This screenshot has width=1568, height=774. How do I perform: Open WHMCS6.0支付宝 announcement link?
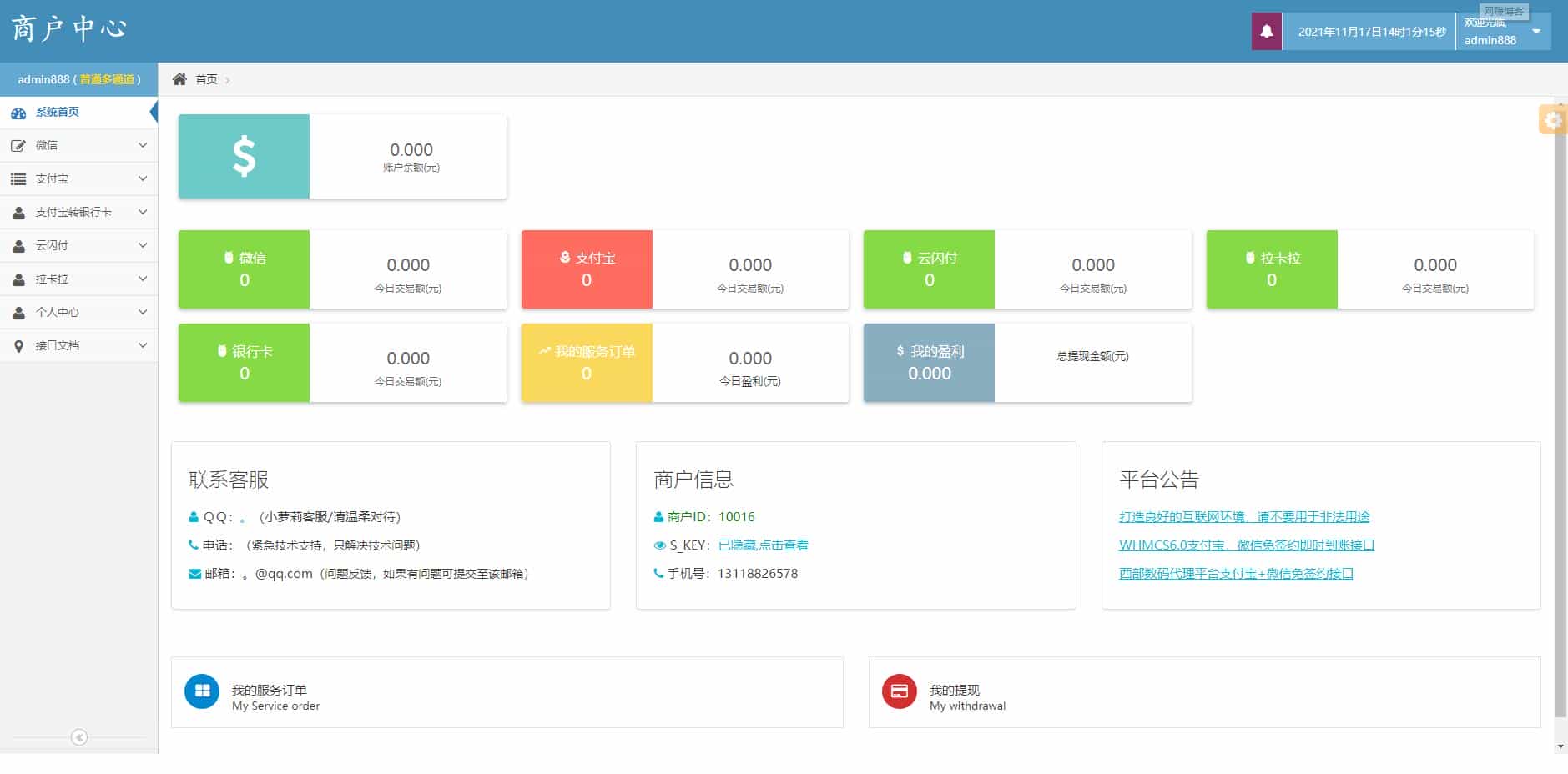coord(1247,545)
